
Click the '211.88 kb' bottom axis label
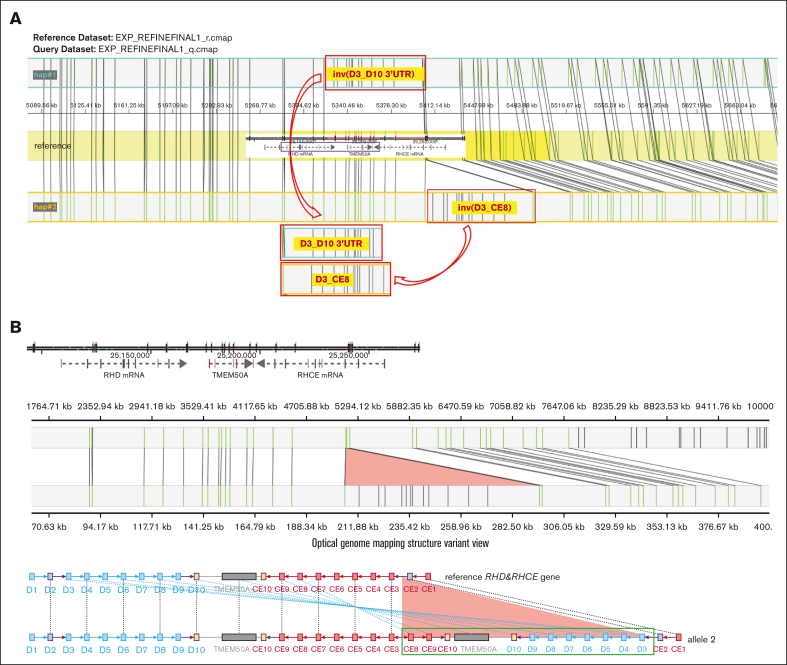[x=358, y=526]
